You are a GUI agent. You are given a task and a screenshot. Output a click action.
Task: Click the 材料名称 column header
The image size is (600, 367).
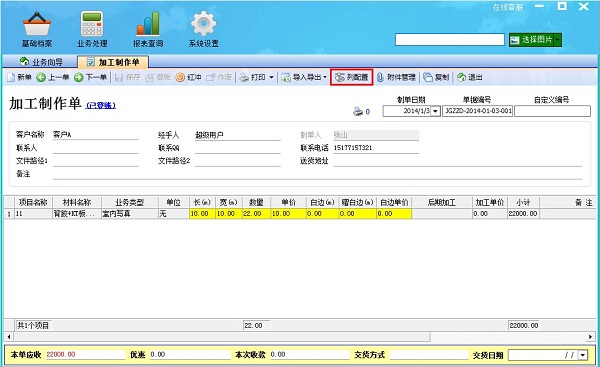77,202
